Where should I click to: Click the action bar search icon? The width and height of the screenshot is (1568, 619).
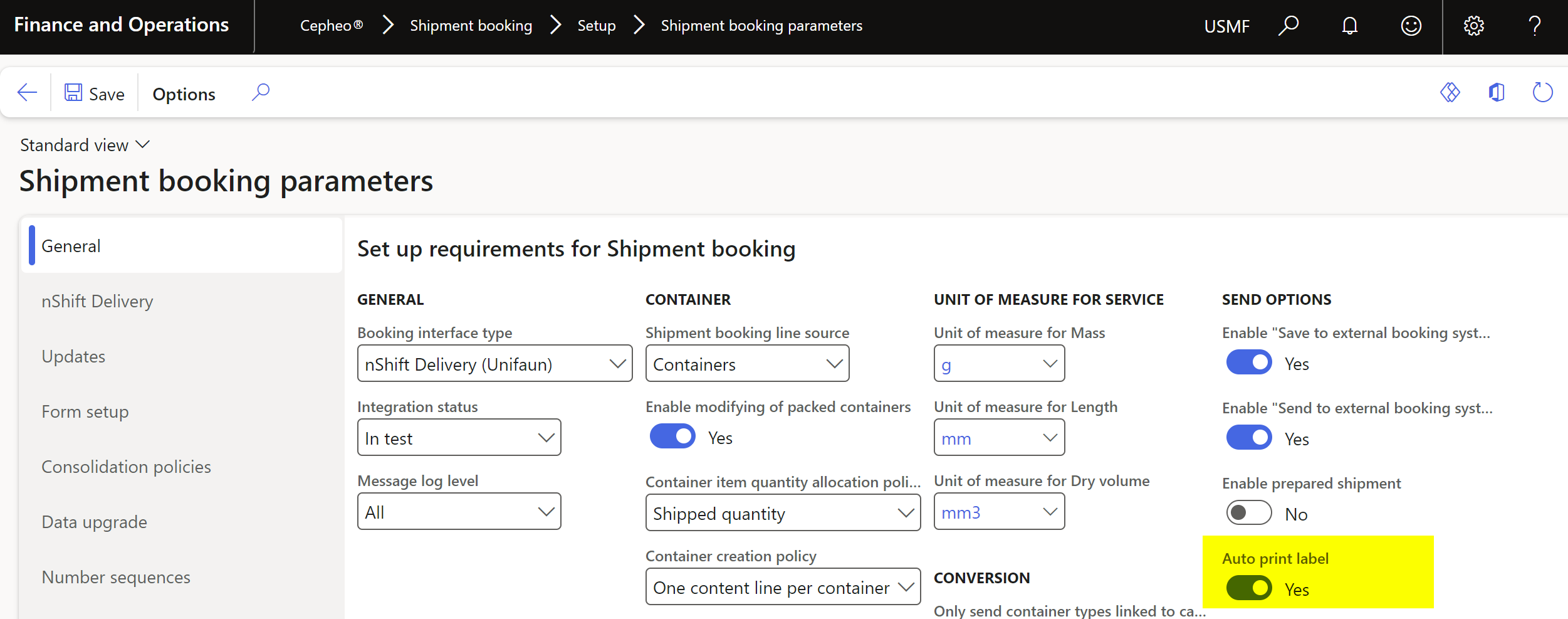(261, 93)
